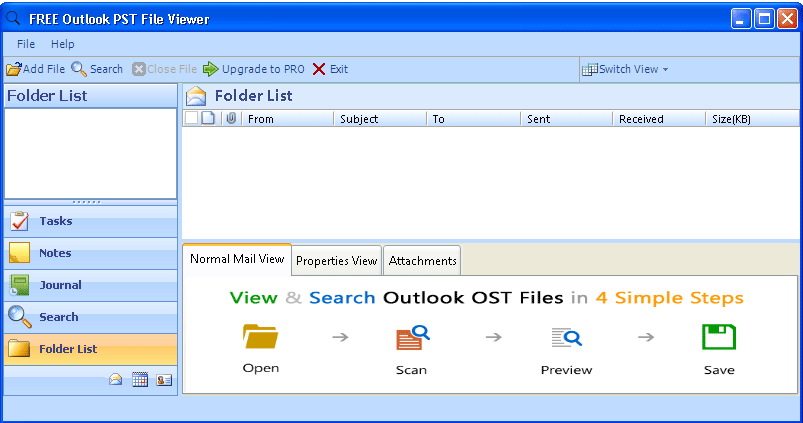
Task: Select Tasks in the navigation pane
Action: pyautogui.click(x=91, y=221)
